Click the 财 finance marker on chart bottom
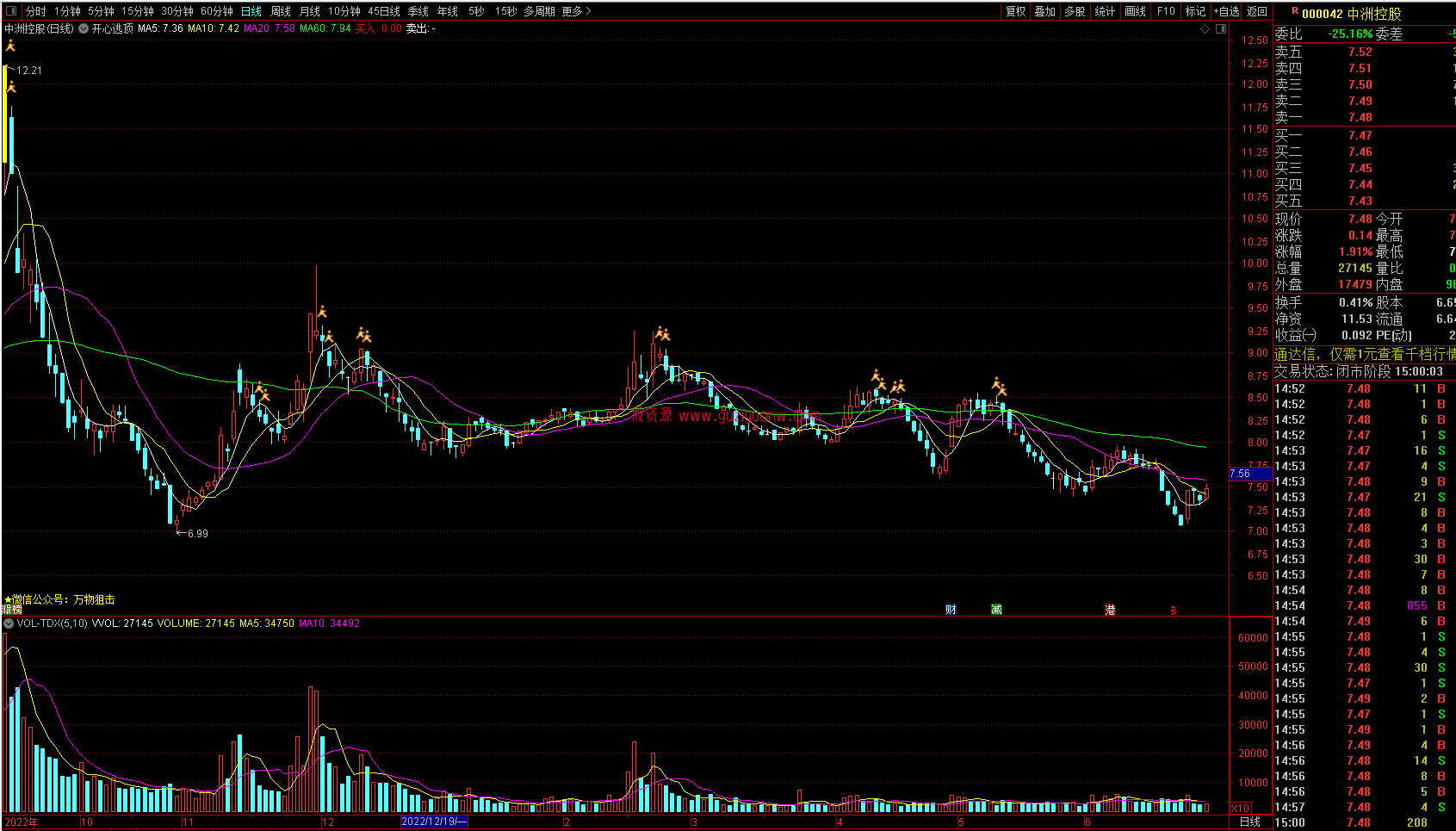This screenshot has height=831, width=1456. click(951, 610)
